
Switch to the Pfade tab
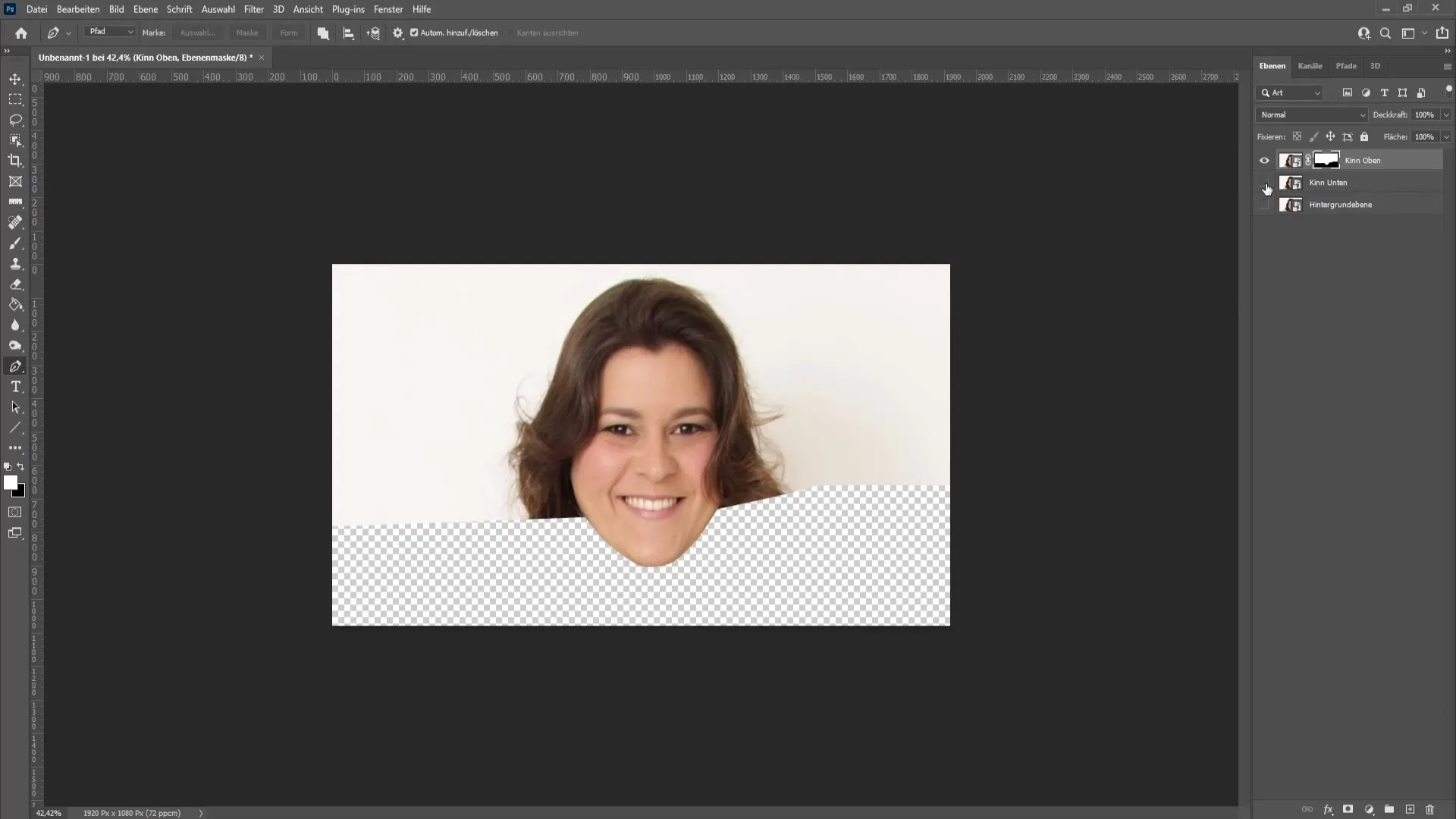click(1346, 65)
